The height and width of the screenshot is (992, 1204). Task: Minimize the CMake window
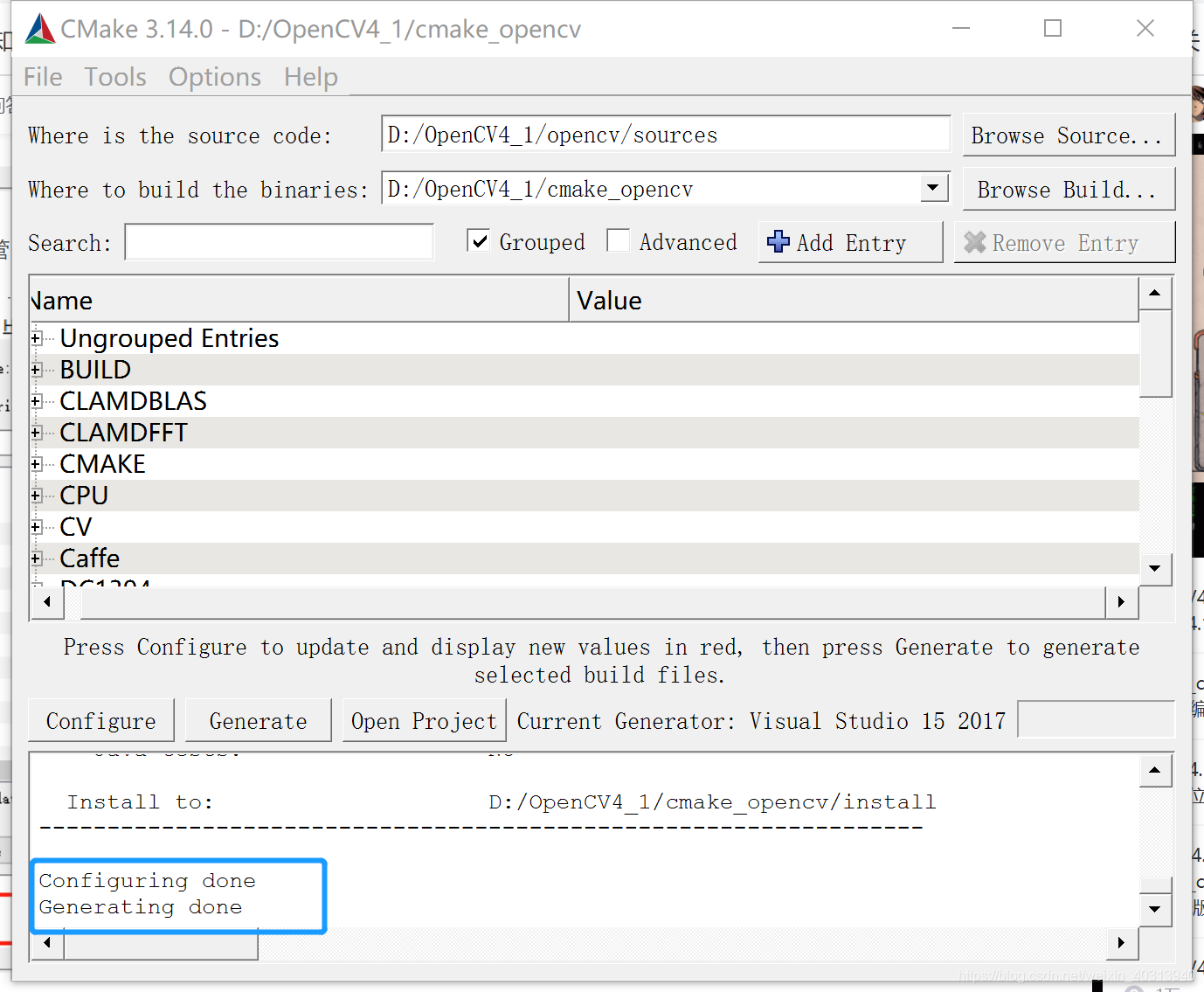pos(961,28)
